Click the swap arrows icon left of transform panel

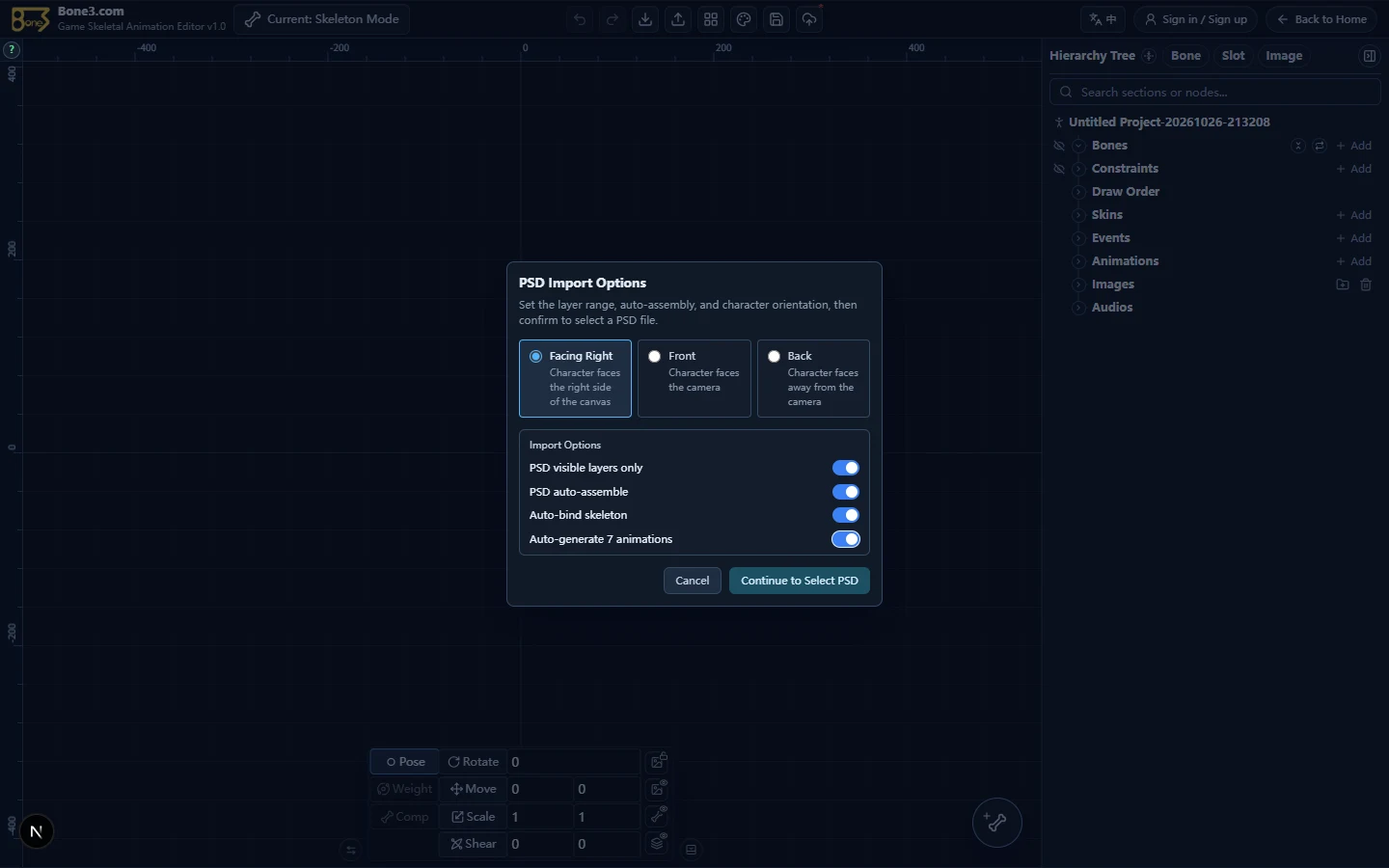tap(351, 850)
